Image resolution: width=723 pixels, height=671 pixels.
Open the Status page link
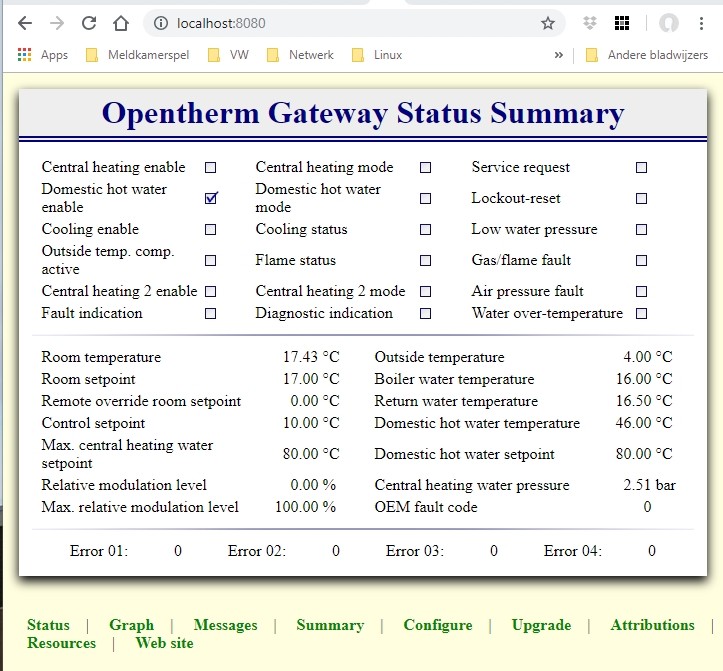tap(48, 625)
